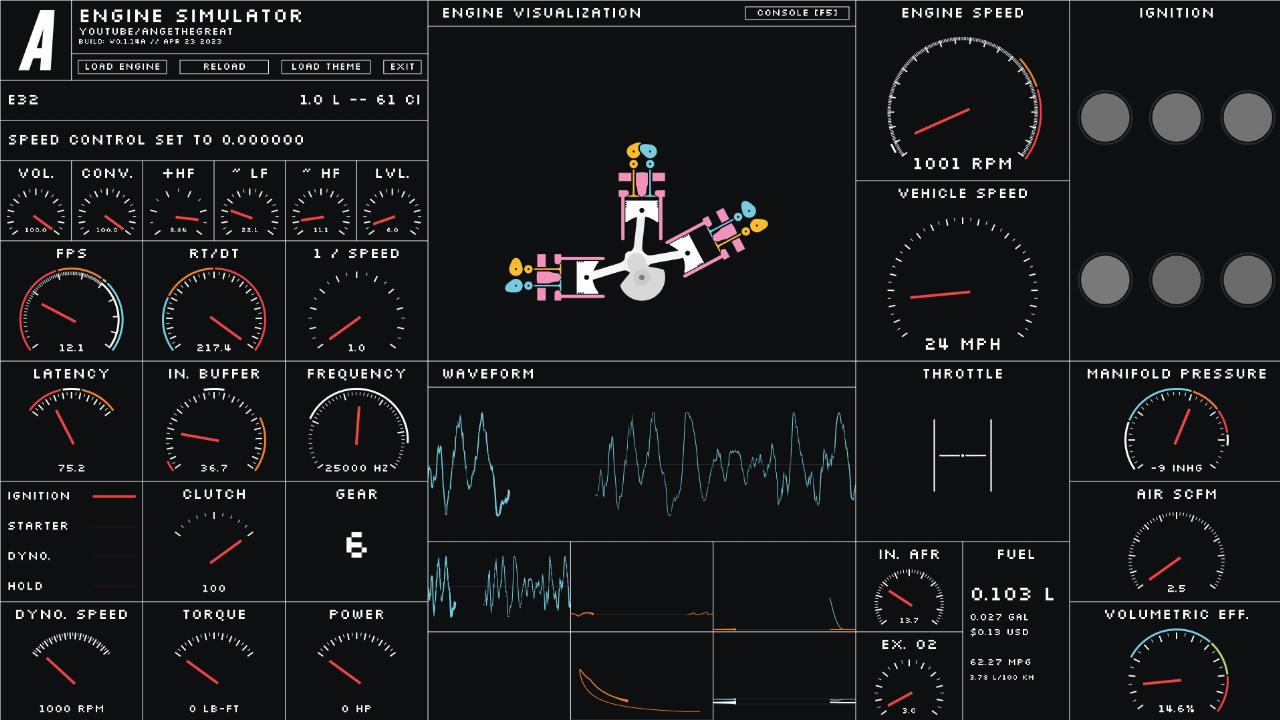1280x720 pixels.
Task: Select the Clutch gauge
Action: coord(214,546)
